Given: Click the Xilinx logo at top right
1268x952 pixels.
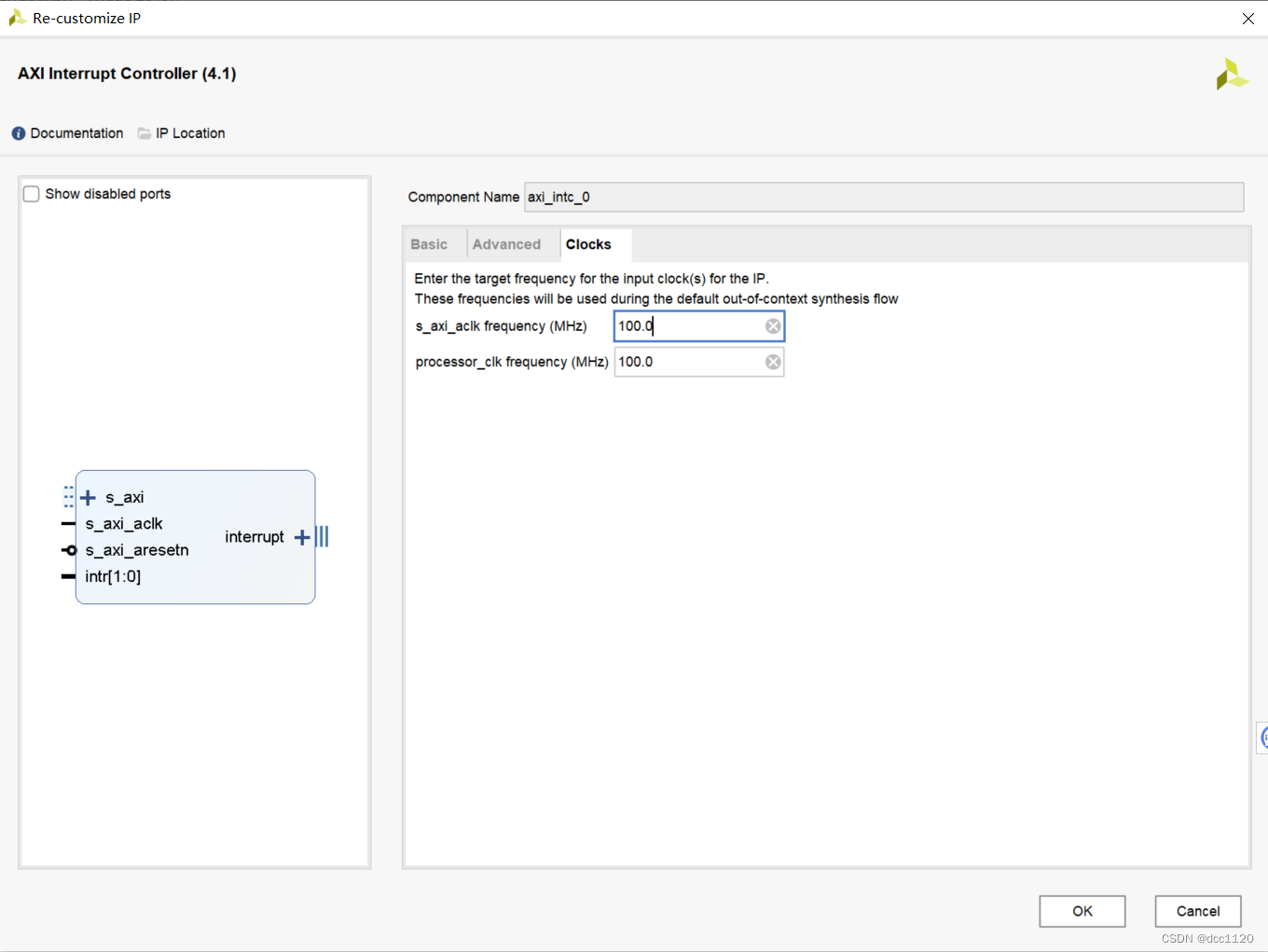Looking at the screenshot, I should tap(1232, 75).
